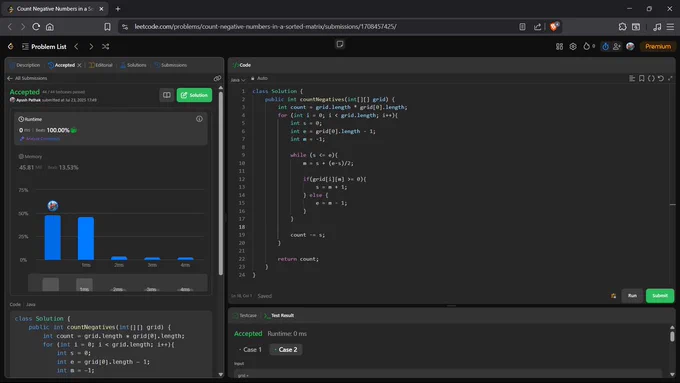This screenshot has height=383, width=680.
Task: Select Test Result tab
Action: 279,316
